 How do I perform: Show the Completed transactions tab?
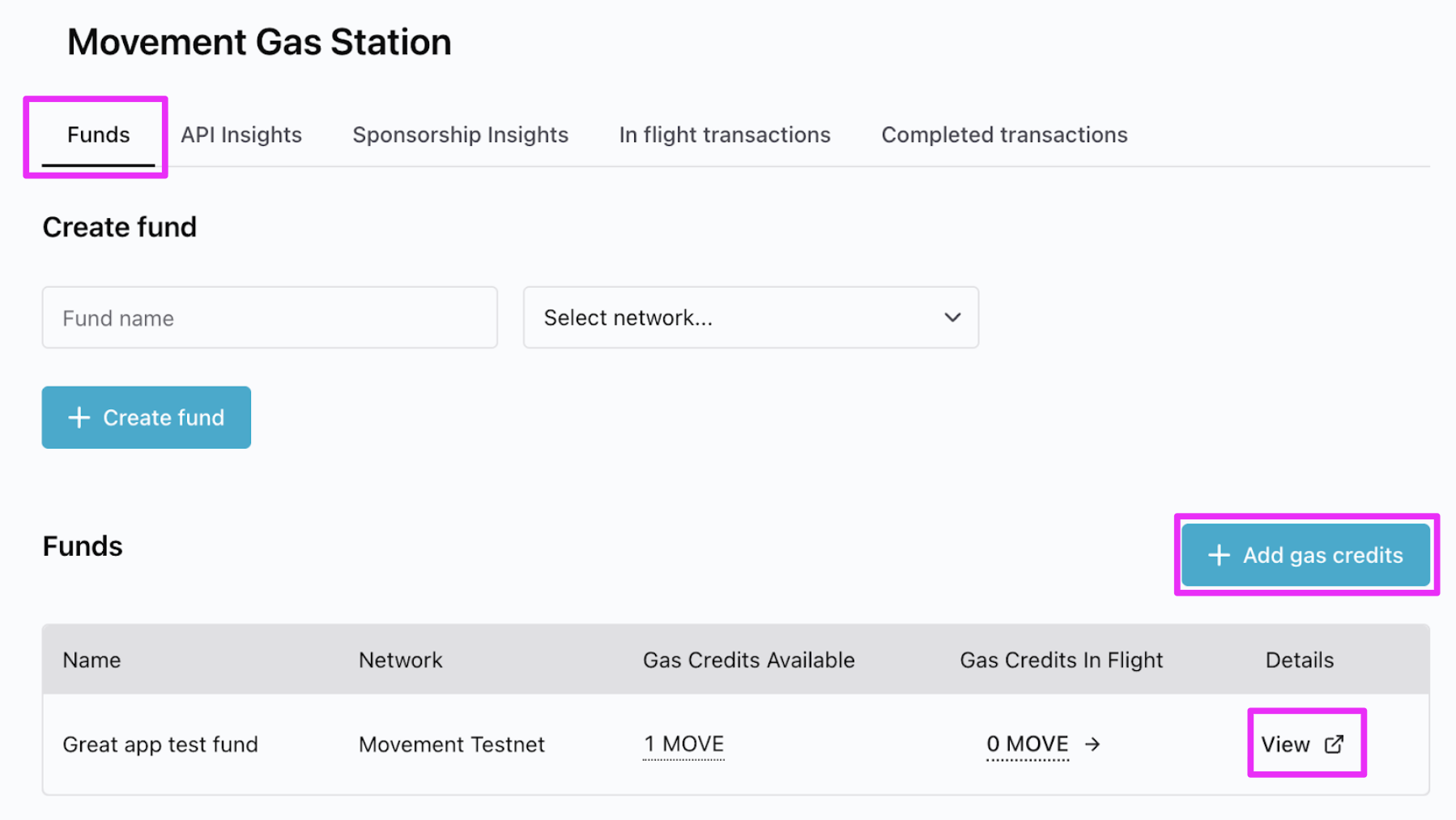point(1004,135)
